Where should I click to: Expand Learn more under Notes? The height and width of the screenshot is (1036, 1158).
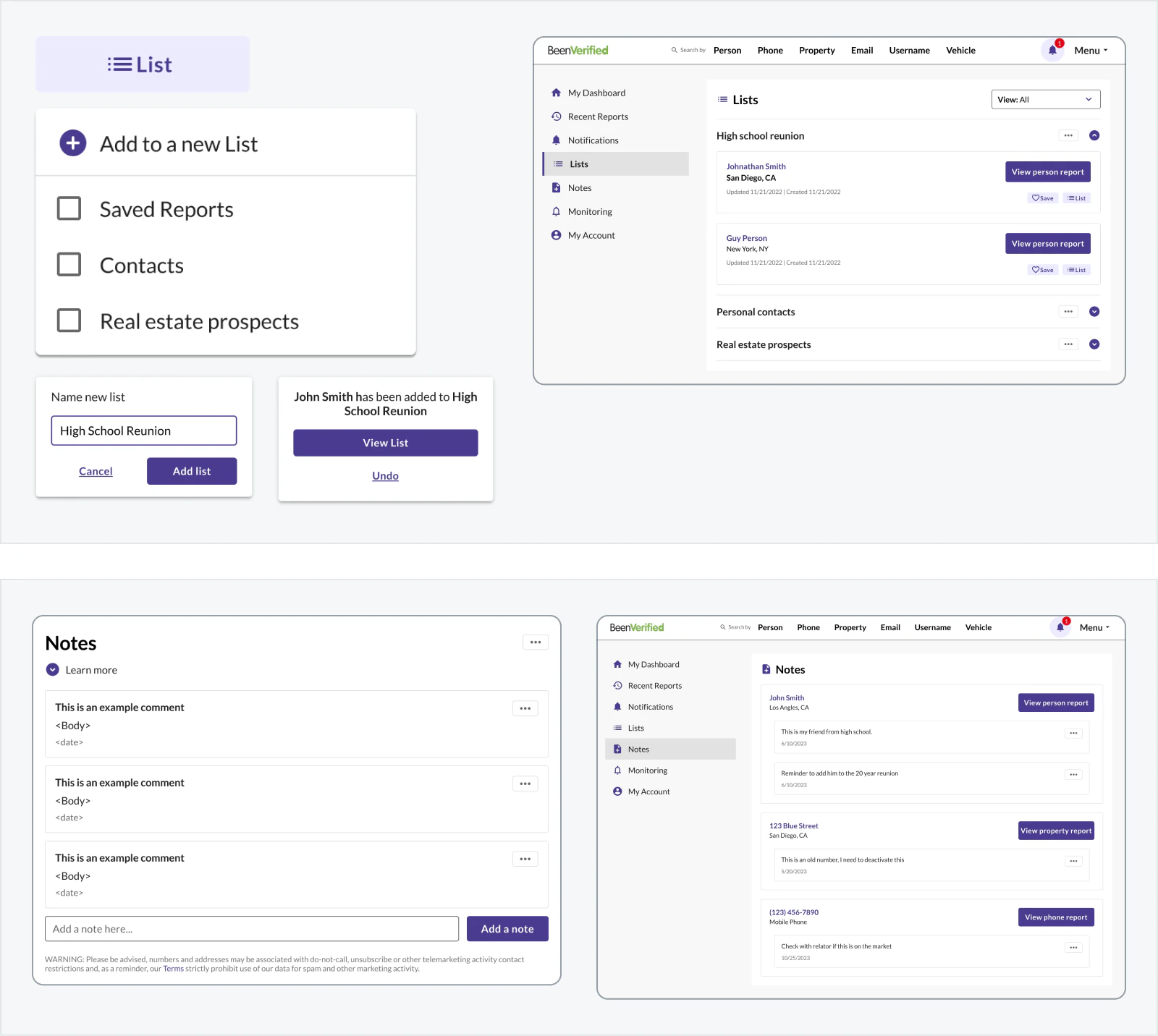53,670
